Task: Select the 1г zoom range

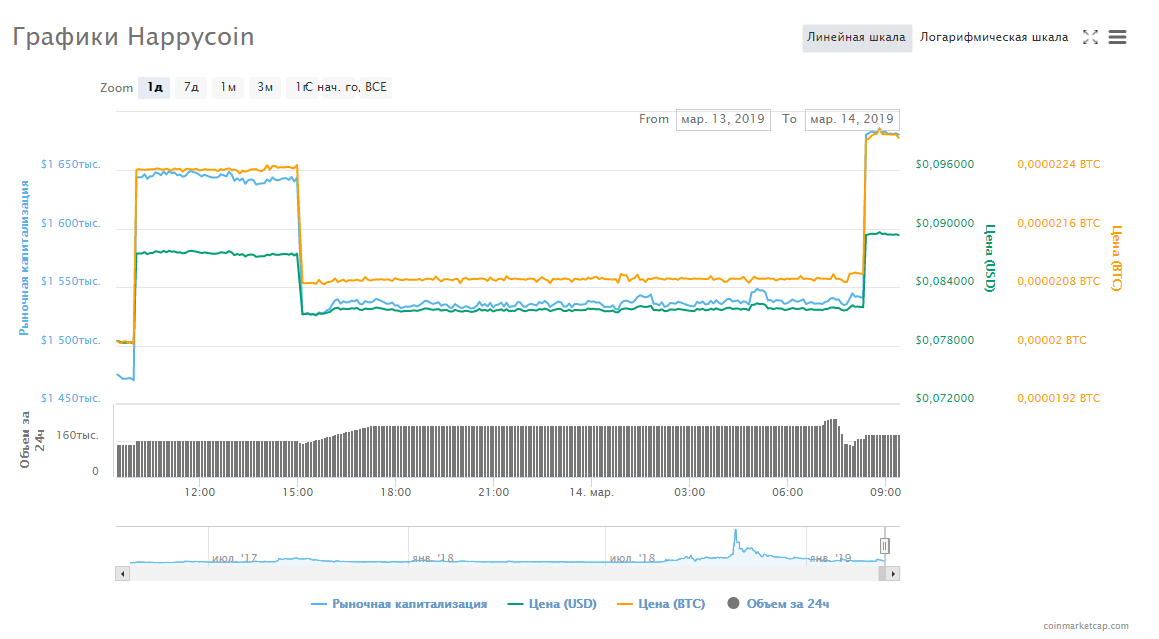Action: pos(300,87)
